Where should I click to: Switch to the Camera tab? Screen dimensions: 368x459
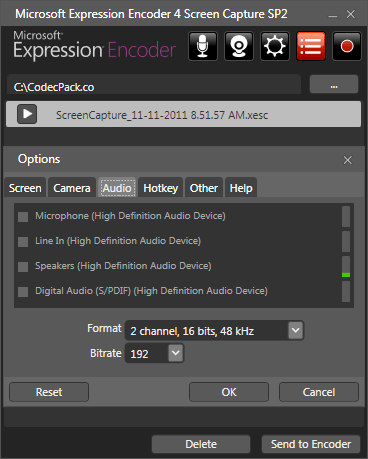click(72, 188)
